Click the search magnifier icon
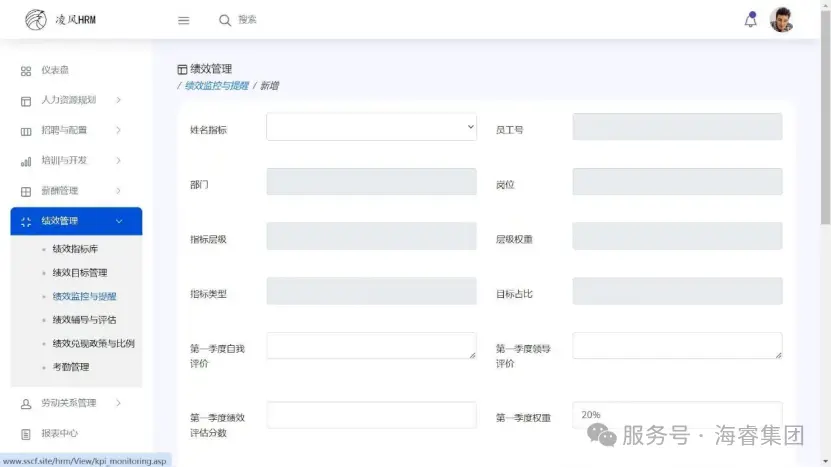Screen dimensions: 831x468 click(x=225, y=20)
